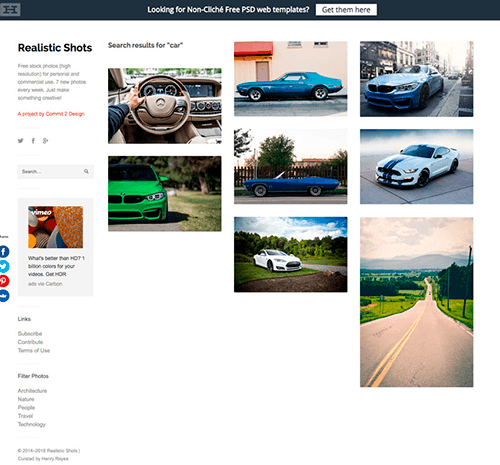Filter photos by Technology

click(32, 424)
